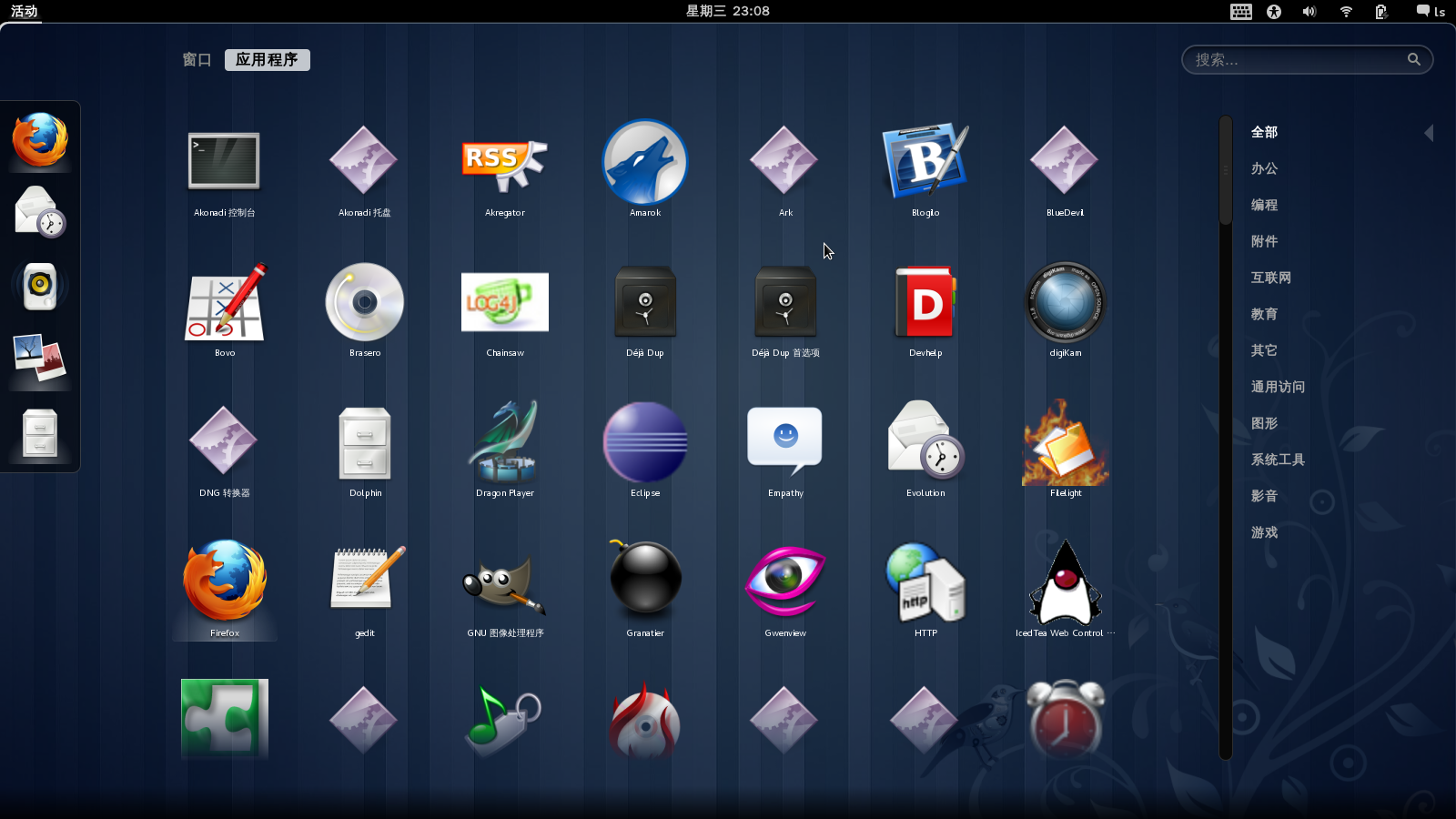Launch Blogilo blogging client
1456x819 pixels.
click(925, 171)
